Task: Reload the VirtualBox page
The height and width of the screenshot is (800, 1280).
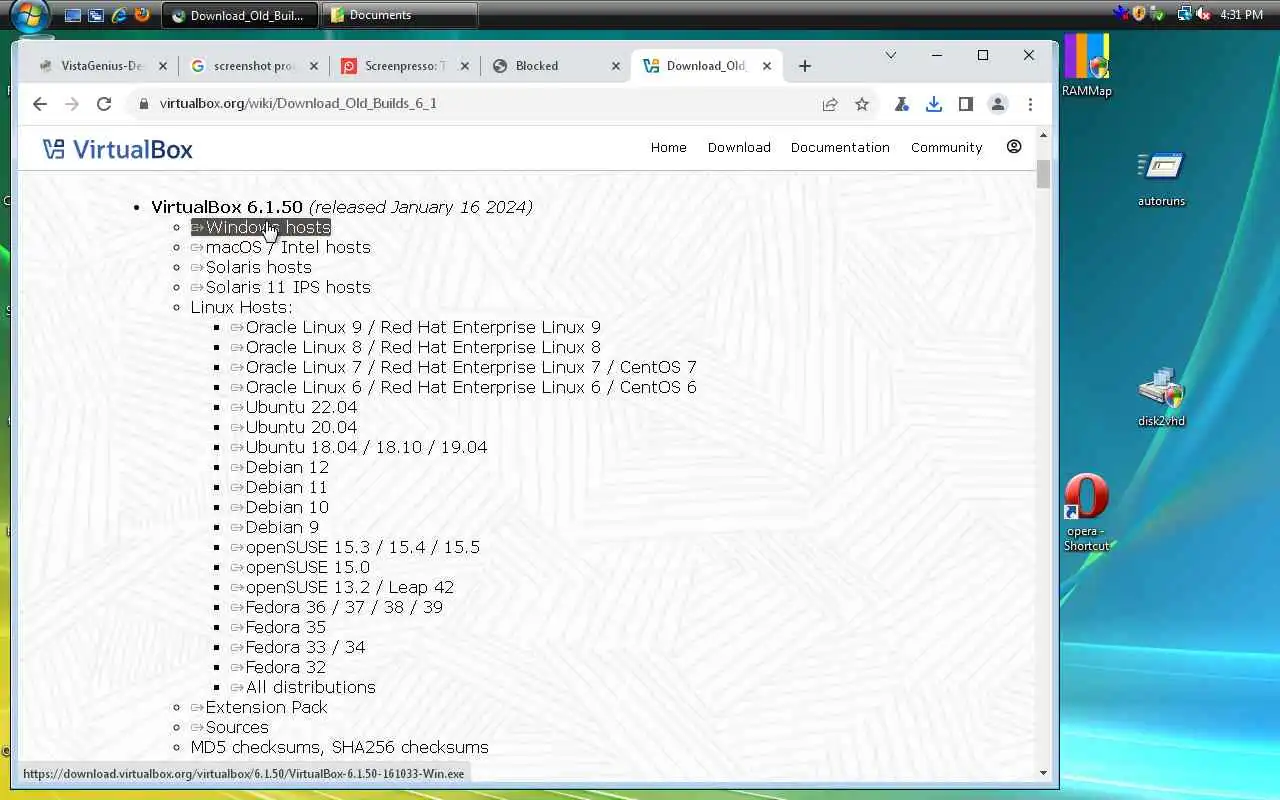Action: 103,104
